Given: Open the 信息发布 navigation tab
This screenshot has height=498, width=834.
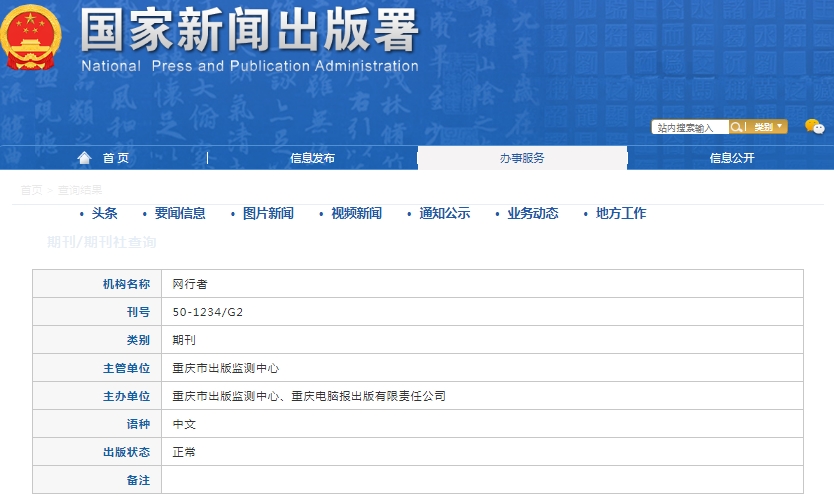Looking at the screenshot, I should [312, 158].
